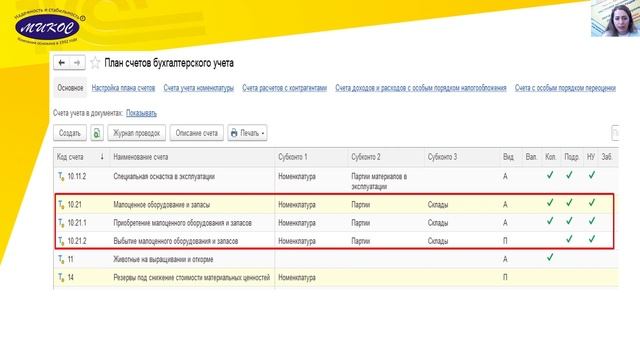
Task: Click the account icon of row 10.21.2
Action: coord(61,241)
